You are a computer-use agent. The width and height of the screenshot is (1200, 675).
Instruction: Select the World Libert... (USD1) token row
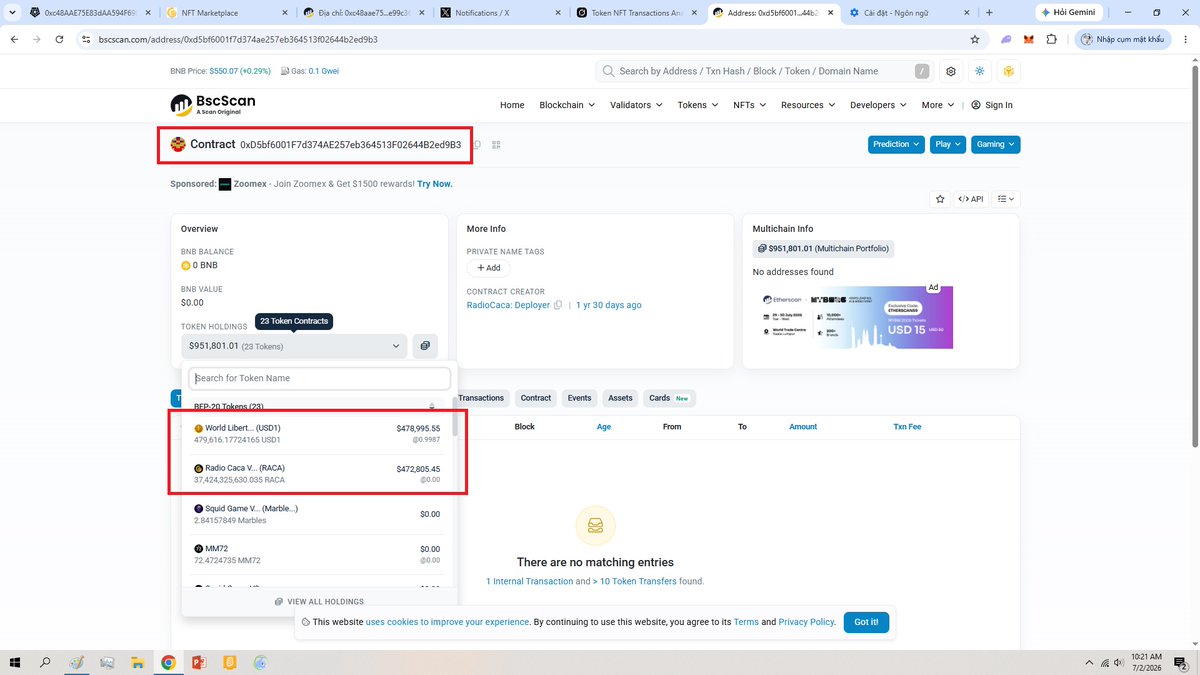pyautogui.click(x=317, y=433)
